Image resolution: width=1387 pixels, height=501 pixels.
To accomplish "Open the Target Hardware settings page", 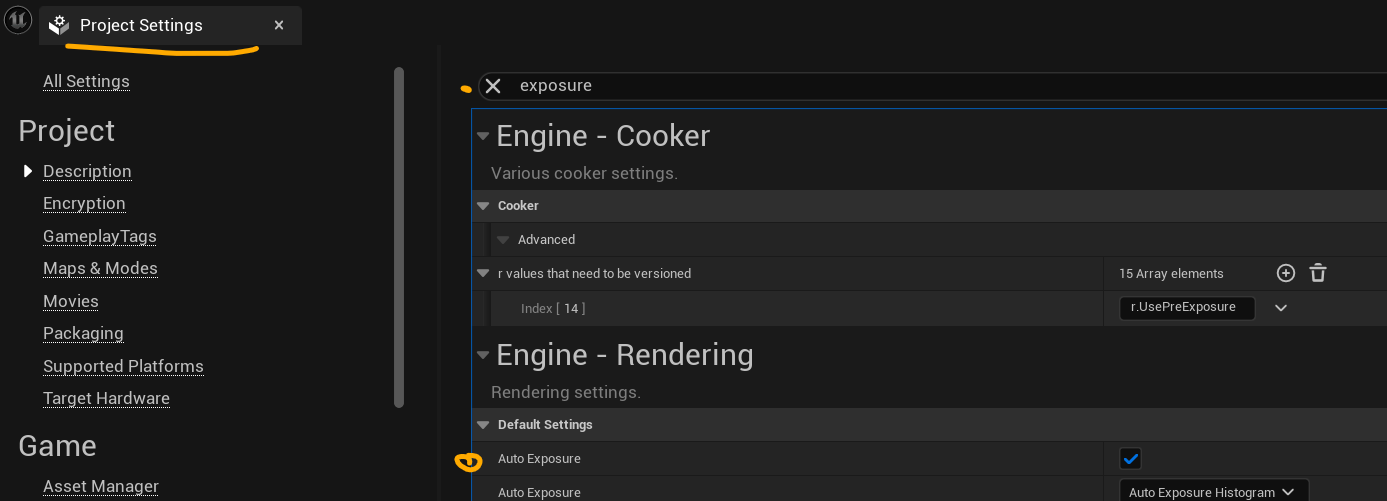I will tap(106, 398).
